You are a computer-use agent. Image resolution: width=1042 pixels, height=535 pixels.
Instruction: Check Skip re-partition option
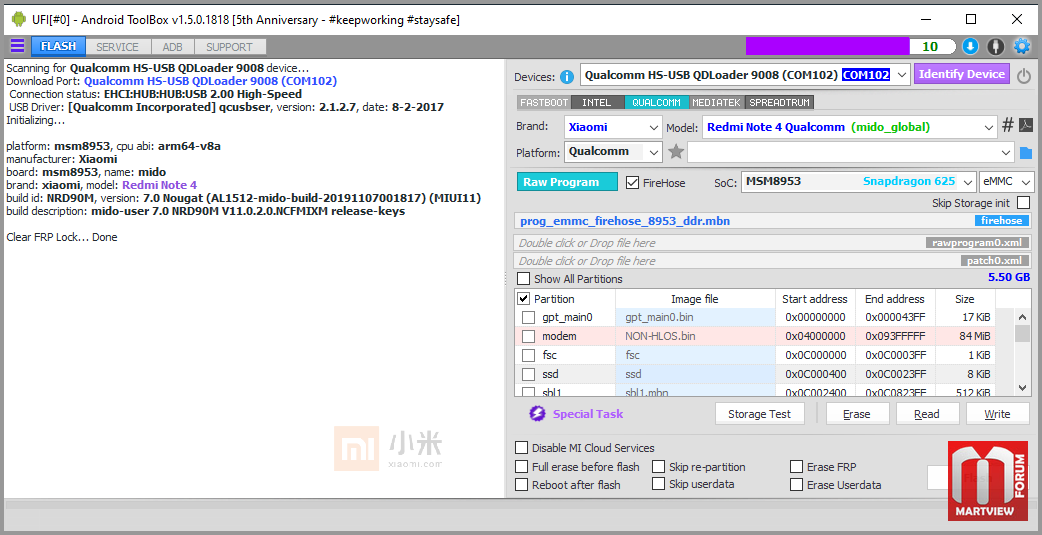[x=659, y=467]
